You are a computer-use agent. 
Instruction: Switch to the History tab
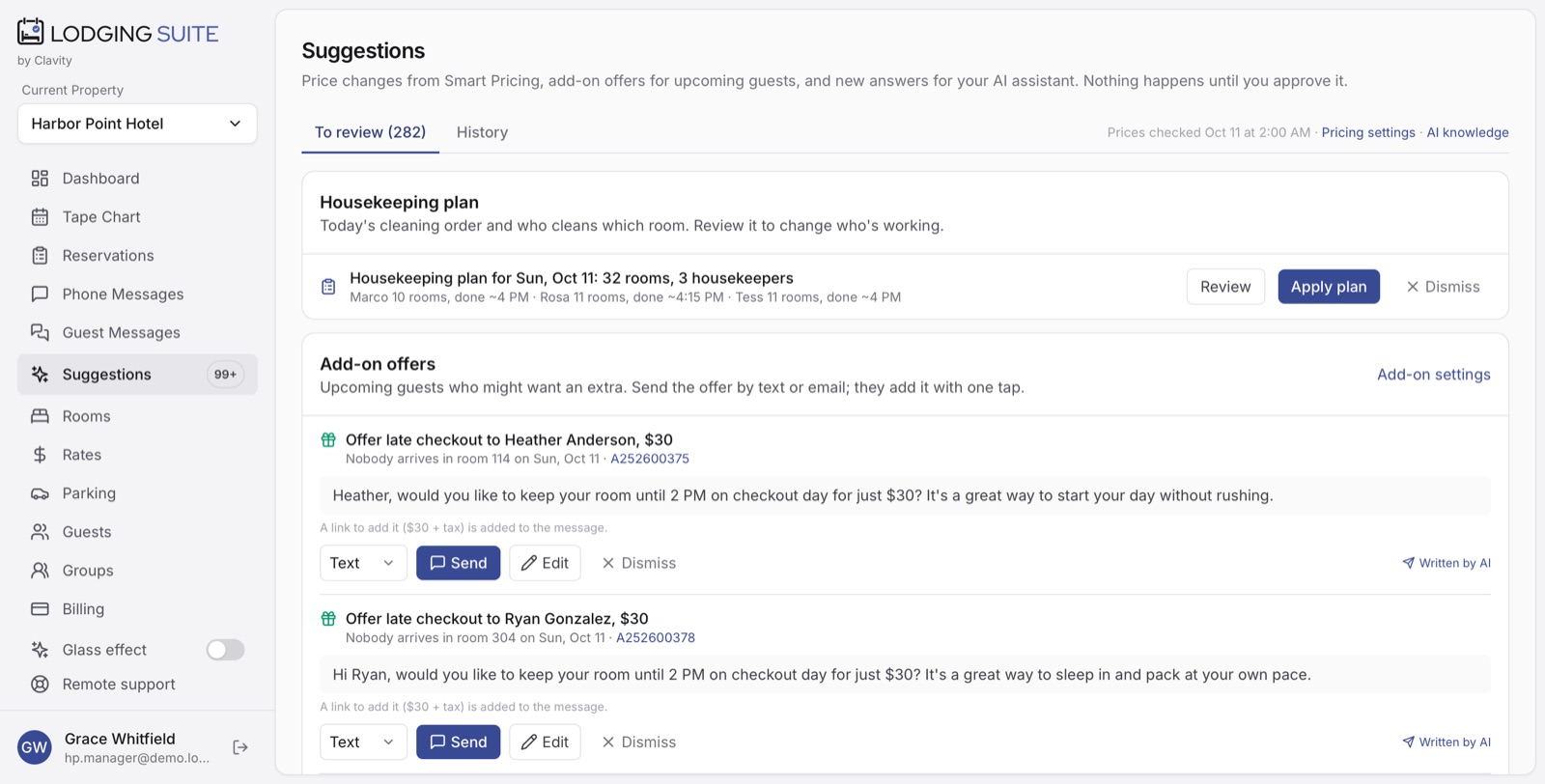[x=482, y=132]
